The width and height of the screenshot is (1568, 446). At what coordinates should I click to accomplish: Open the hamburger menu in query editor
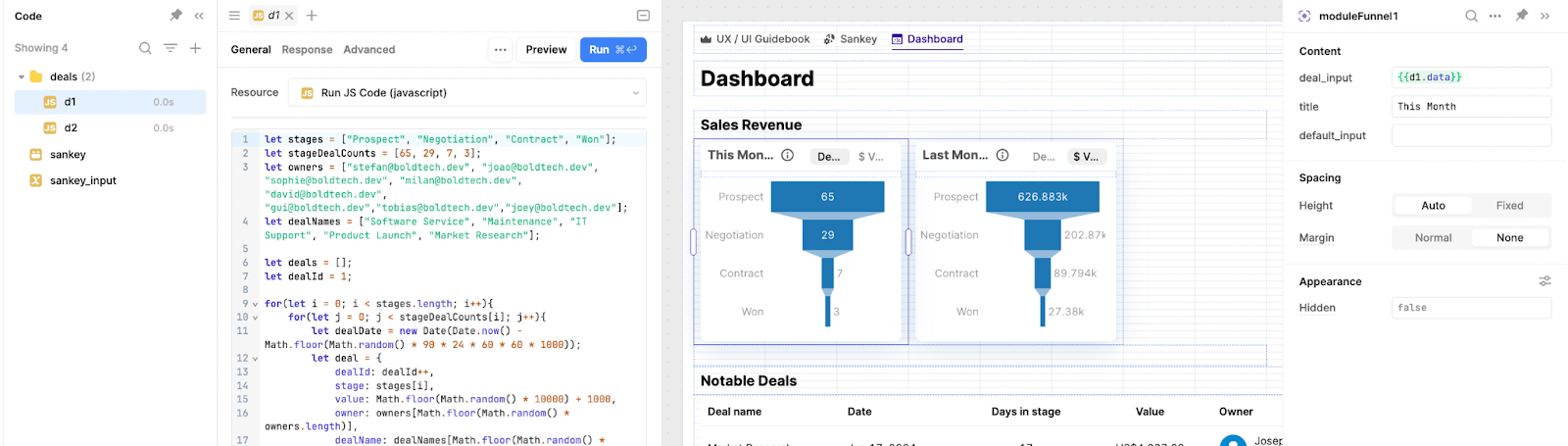click(x=234, y=16)
